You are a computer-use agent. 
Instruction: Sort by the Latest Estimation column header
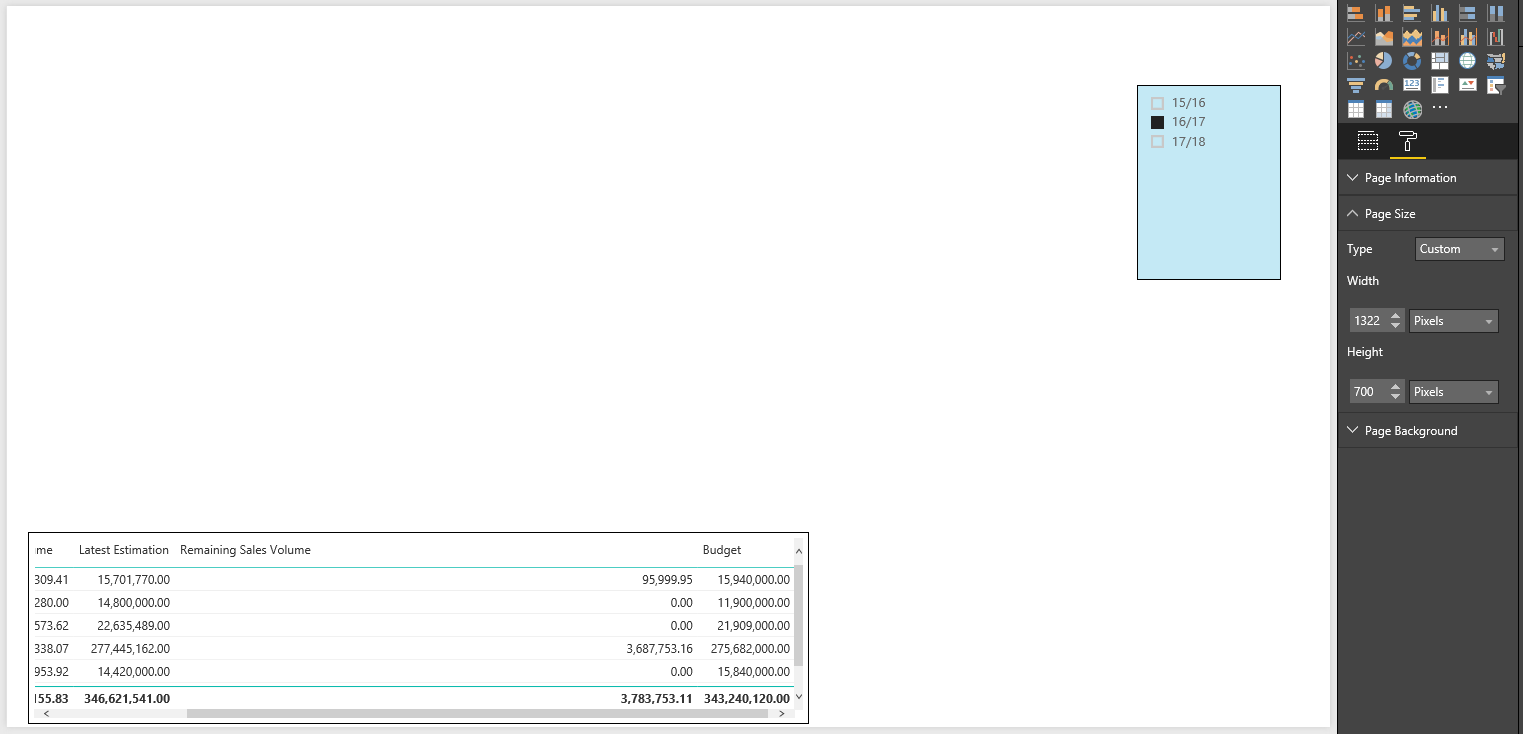click(124, 550)
